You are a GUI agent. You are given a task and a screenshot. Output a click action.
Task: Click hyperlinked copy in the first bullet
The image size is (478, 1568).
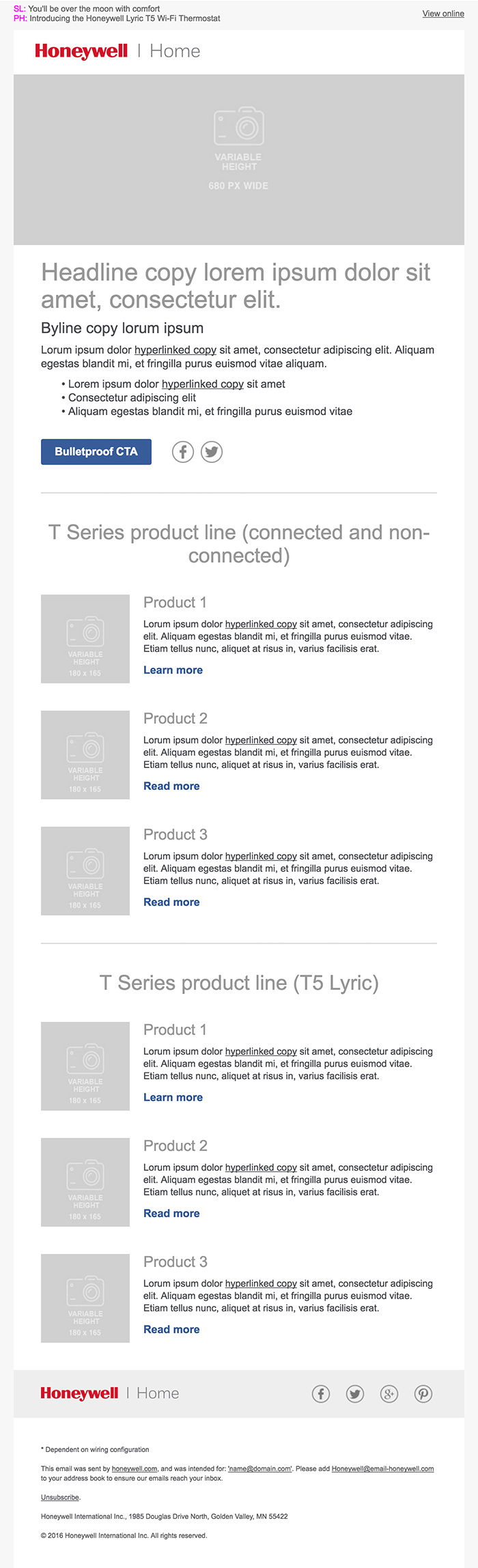tap(203, 384)
